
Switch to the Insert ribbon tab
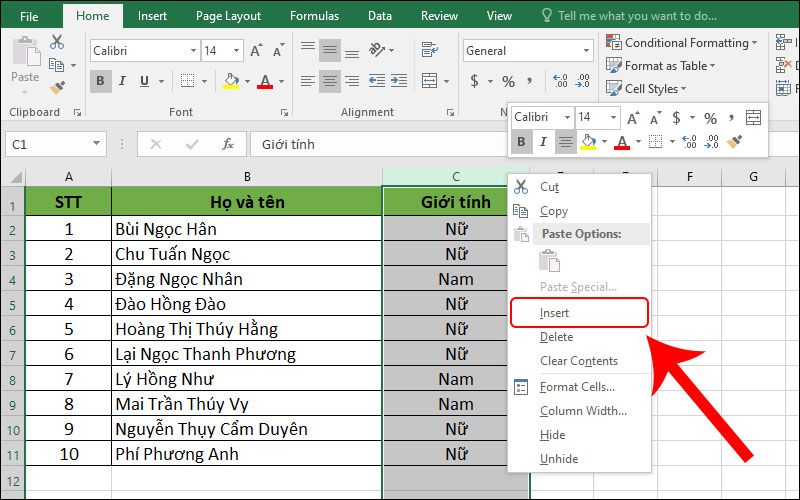click(x=152, y=16)
